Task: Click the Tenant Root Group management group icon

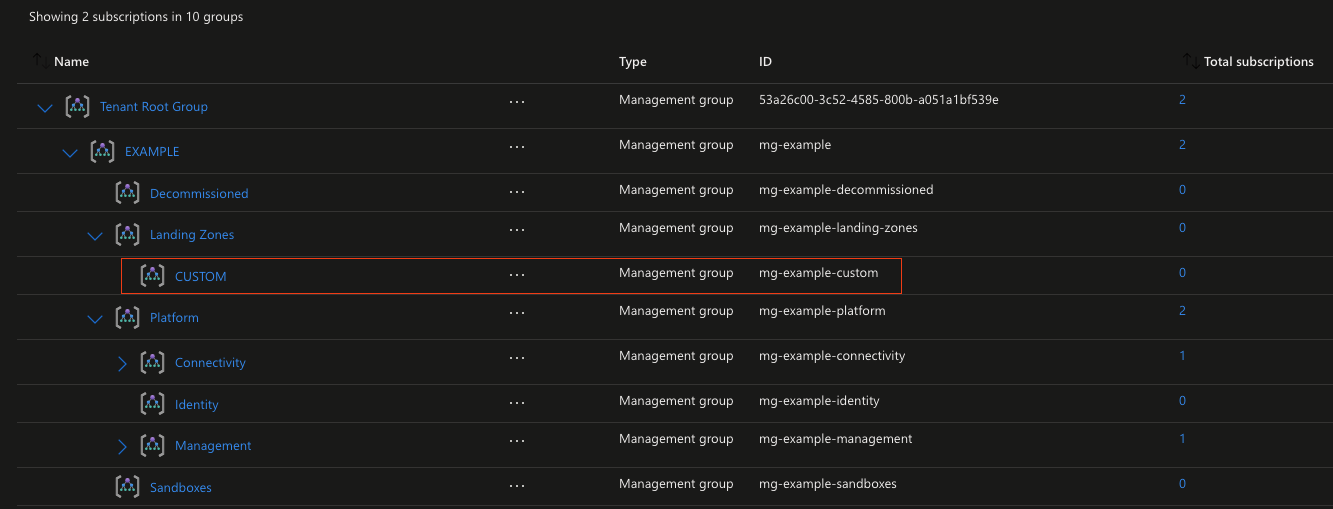Action: 77,106
